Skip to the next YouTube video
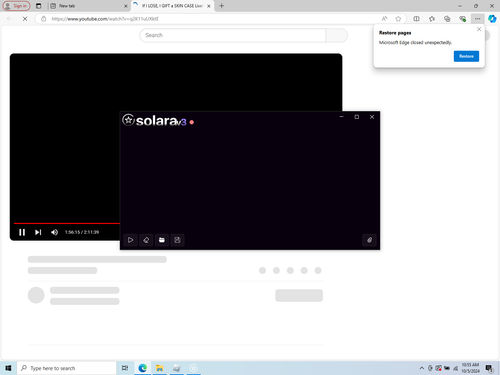The image size is (500, 375). pyautogui.click(x=38, y=232)
